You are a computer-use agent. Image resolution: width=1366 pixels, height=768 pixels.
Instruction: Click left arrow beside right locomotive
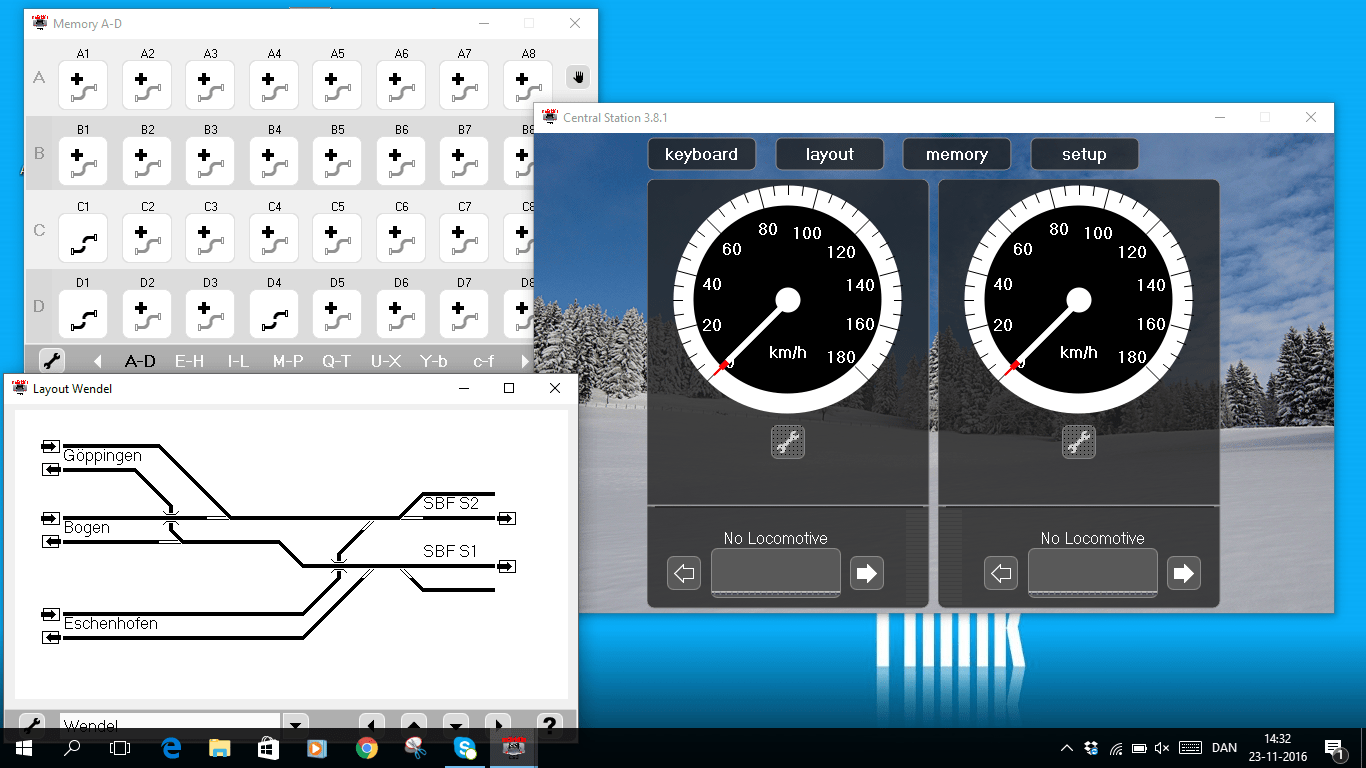point(1001,573)
